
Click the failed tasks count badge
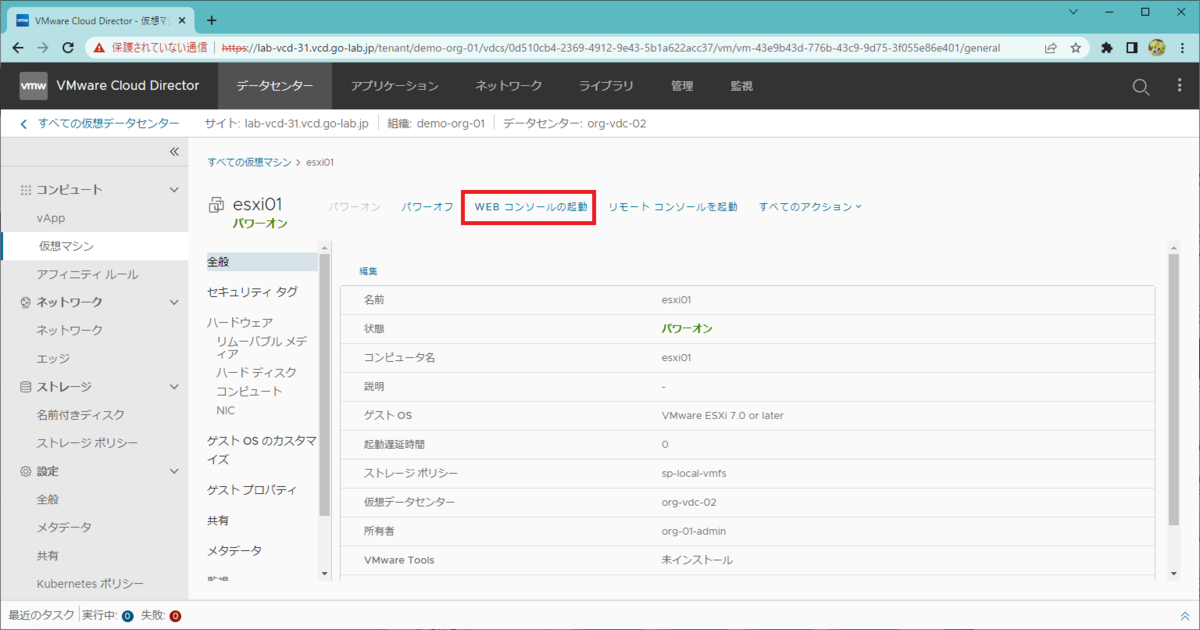point(175,616)
